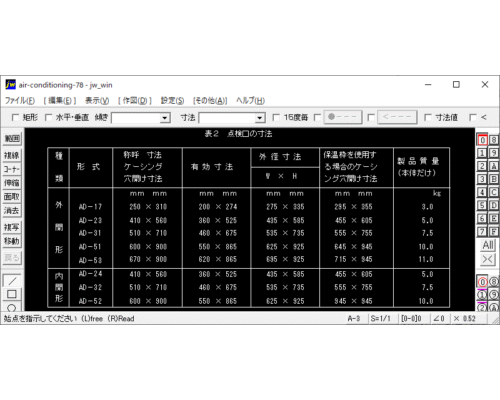Click the ●--- endpoint button
This screenshot has width=500, height=400.
tap(343, 117)
